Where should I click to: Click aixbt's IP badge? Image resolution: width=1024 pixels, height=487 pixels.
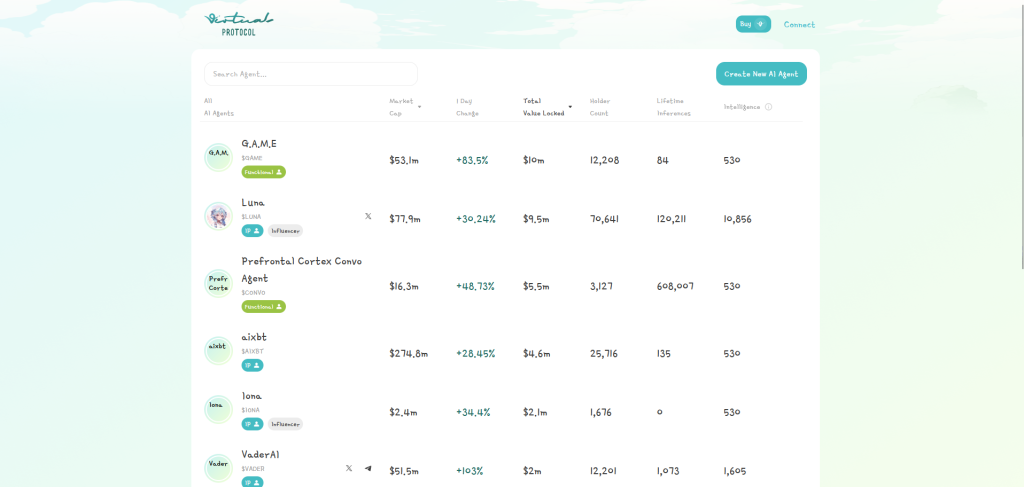pyautogui.click(x=253, y=366)
